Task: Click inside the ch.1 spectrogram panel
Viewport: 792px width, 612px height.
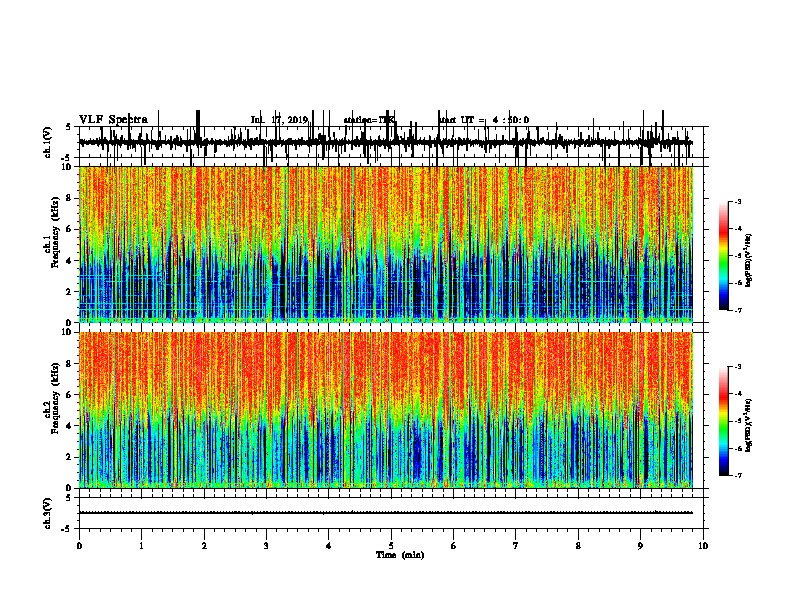Action: [x=385, y=244]
